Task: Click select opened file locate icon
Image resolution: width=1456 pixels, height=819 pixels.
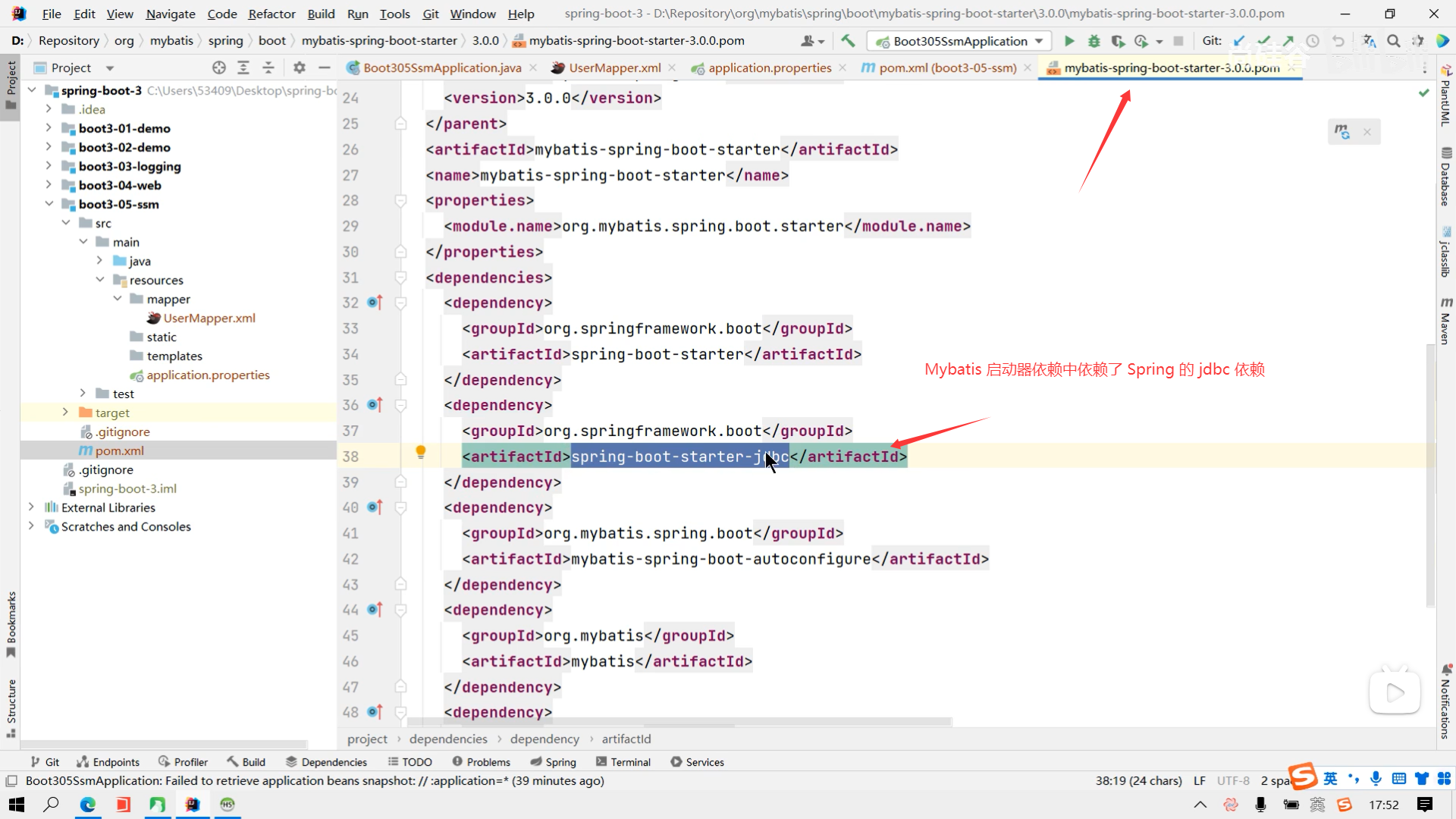Action: [x=219, y=67]
